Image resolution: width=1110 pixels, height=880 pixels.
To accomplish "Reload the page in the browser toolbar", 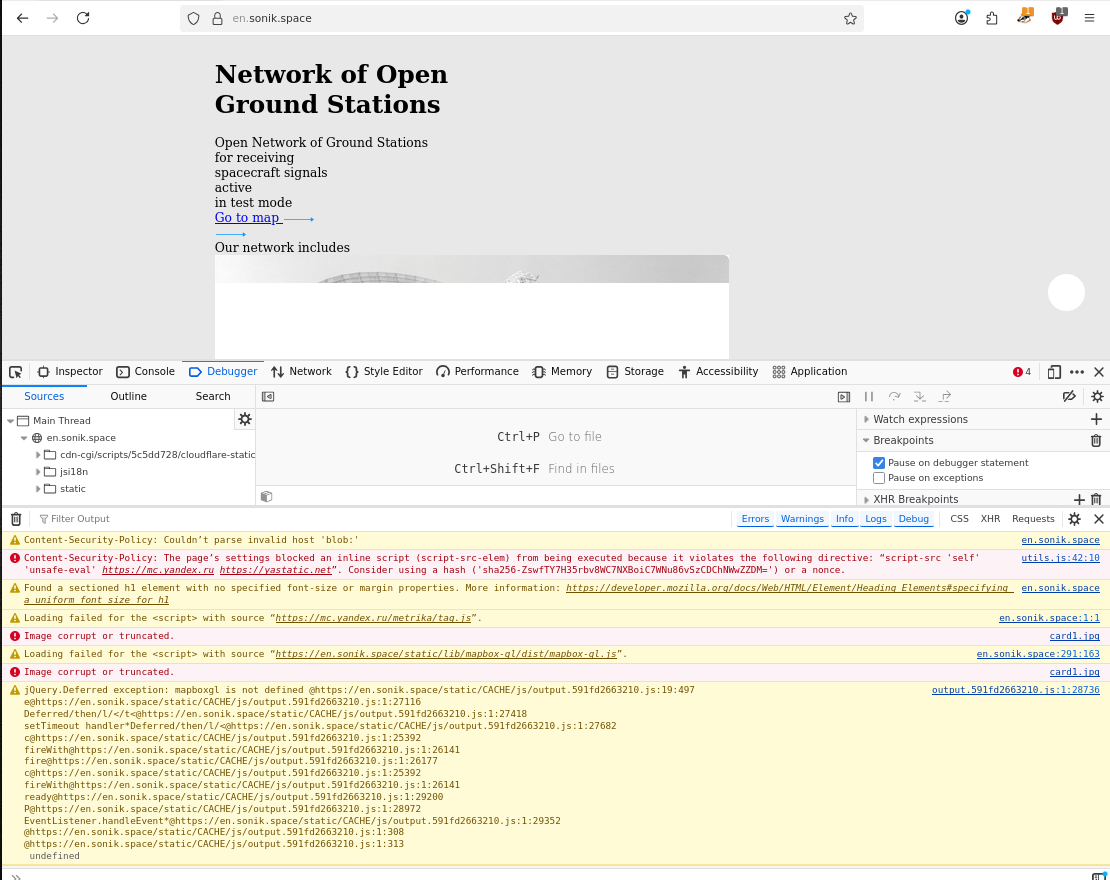I will [x=83, y=18].
